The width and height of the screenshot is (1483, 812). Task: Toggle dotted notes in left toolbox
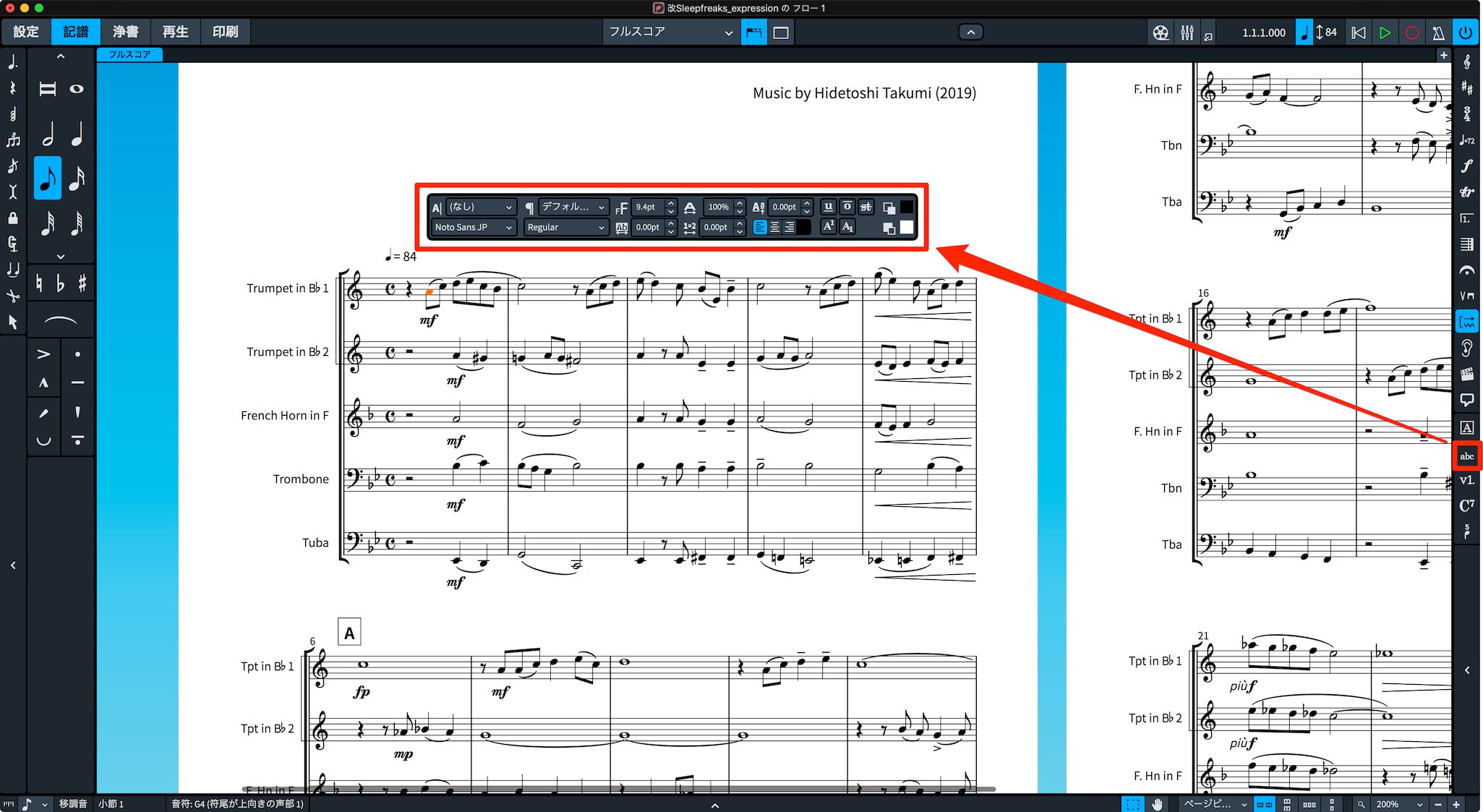point(12,62)
